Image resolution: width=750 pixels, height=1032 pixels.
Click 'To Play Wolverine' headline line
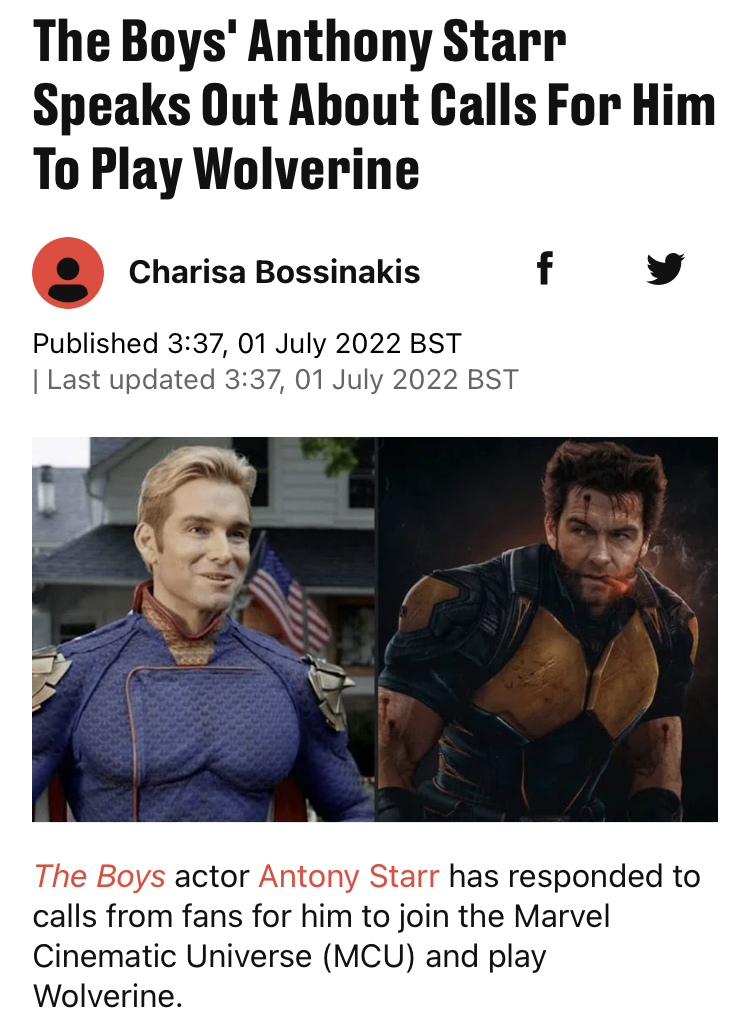click(226, 170)
